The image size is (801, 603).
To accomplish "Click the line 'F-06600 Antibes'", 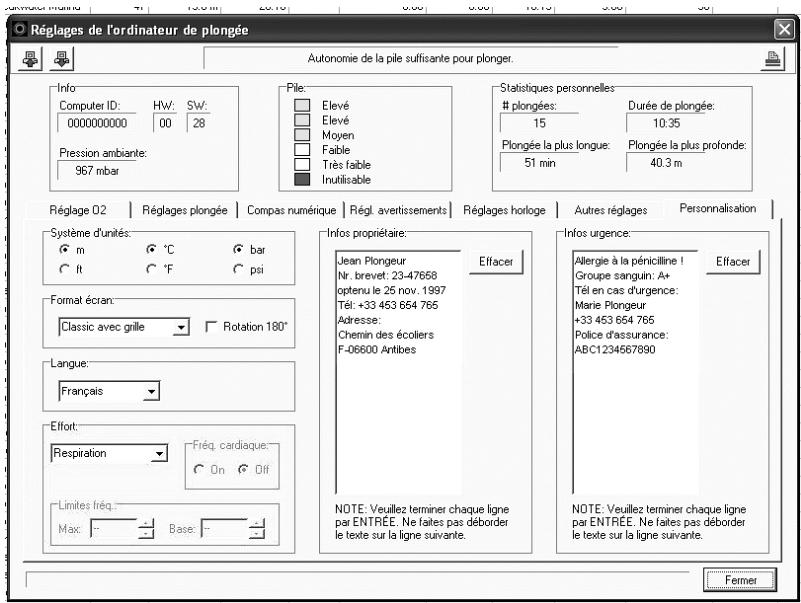I will pos(376,350).
